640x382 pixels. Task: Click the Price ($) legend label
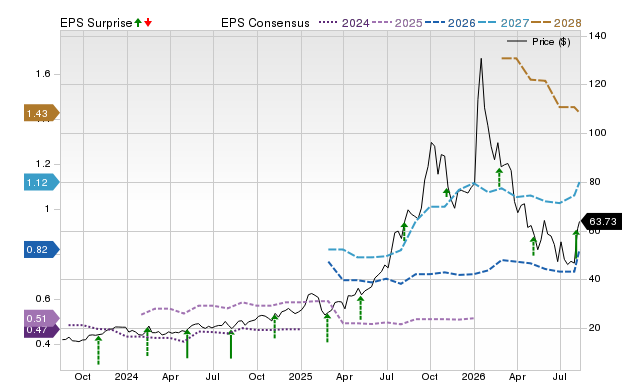[x=551, y=42]
